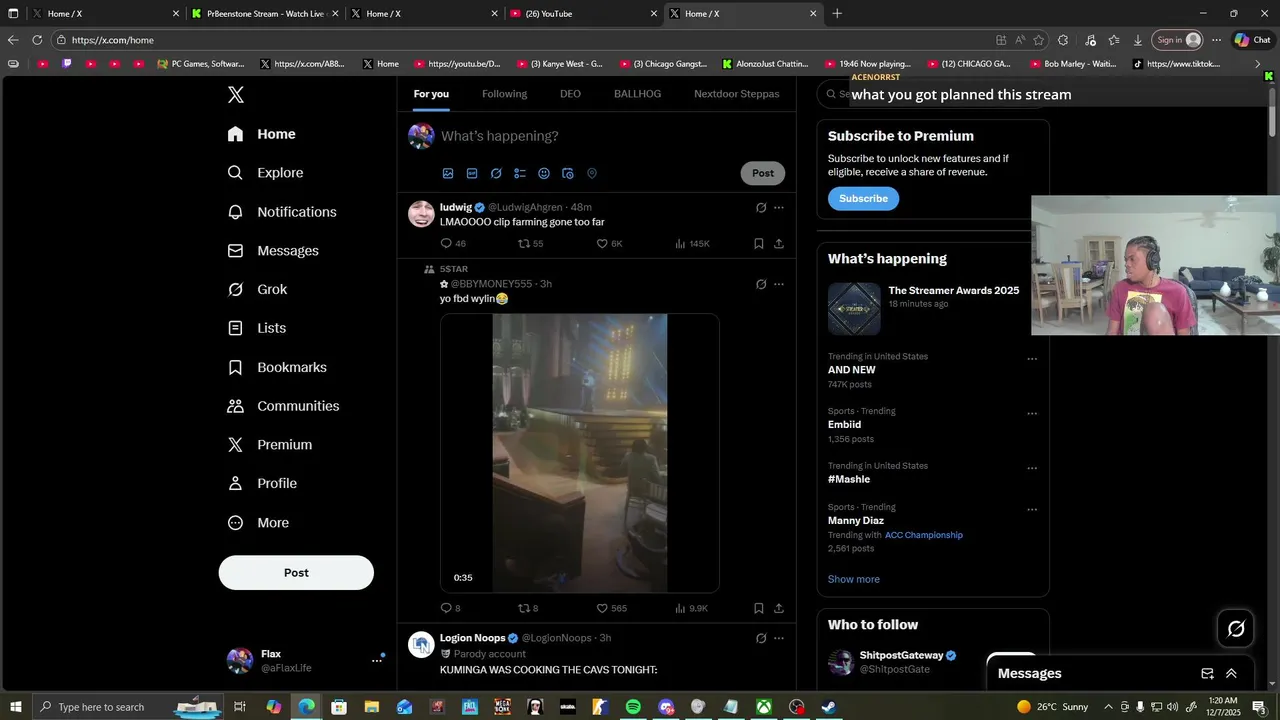
Task: Open Premium in sidebar
Action: pyautogui.click(x=270, y=445)
